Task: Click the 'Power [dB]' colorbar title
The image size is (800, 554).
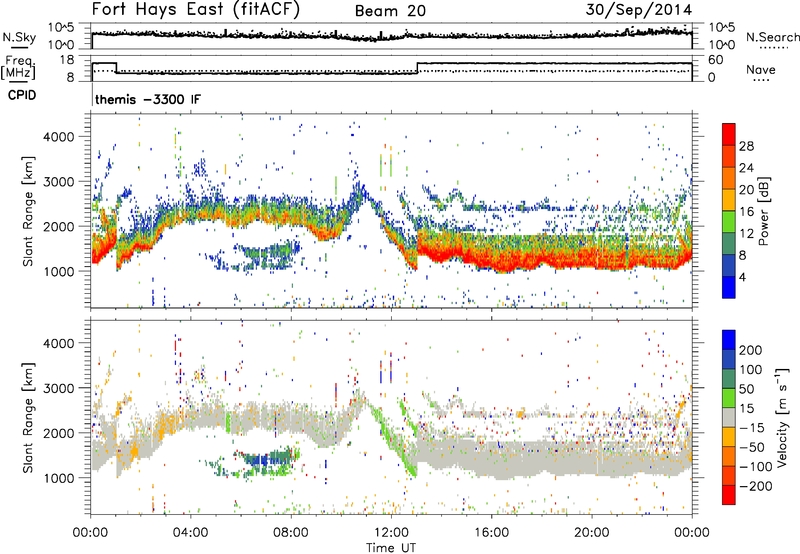Action: pyautogui.click(x=764, y=211)
